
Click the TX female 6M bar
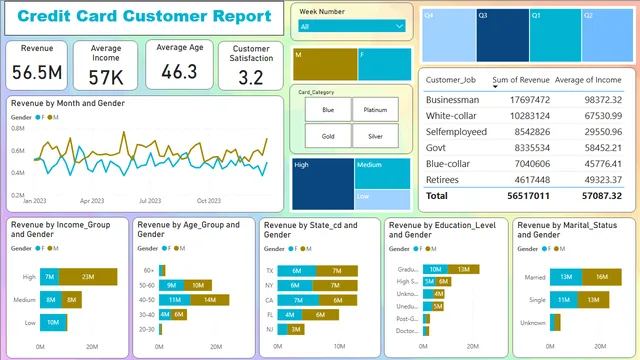[x=297, y=271]
